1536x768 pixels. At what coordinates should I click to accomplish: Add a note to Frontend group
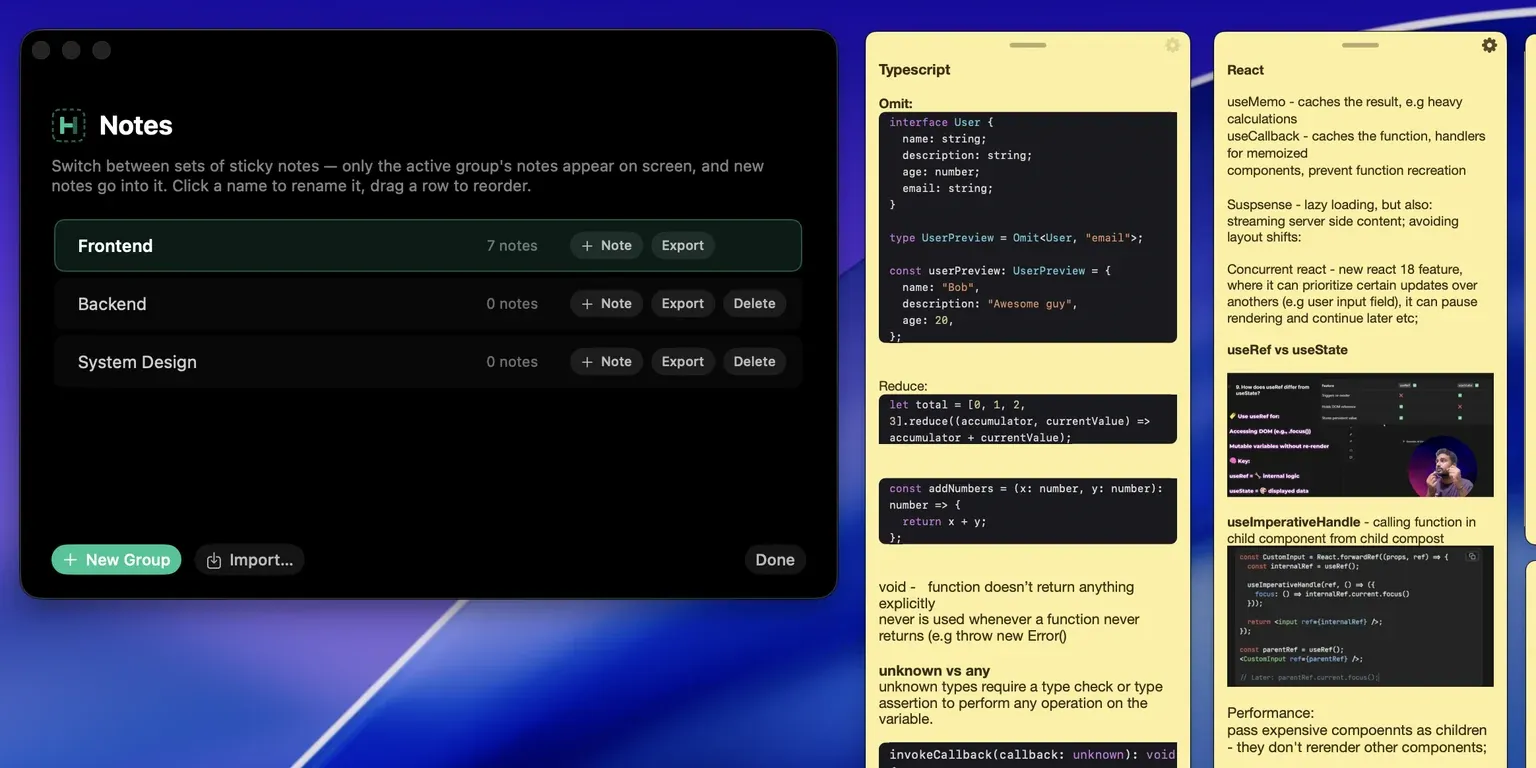tap(606, 246)
